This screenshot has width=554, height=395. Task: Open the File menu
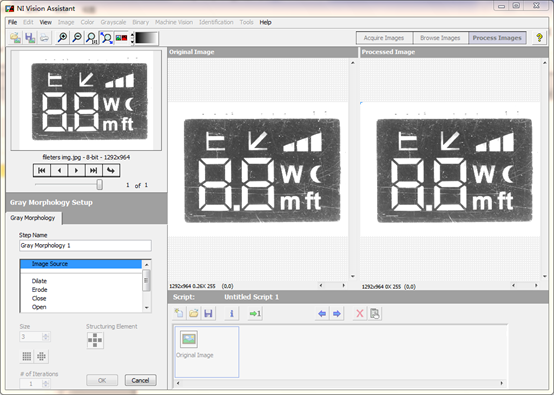point(12,22)
